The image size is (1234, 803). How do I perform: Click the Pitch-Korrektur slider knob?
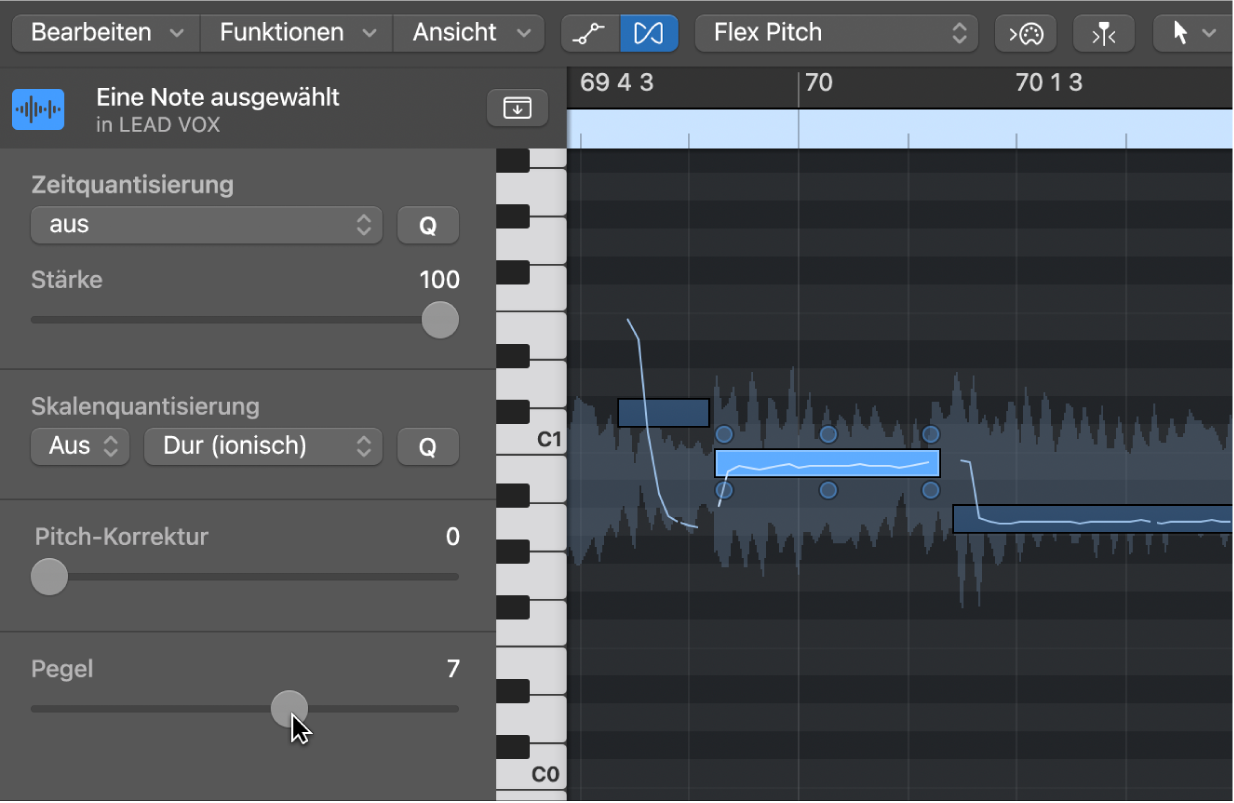[48, 576]
